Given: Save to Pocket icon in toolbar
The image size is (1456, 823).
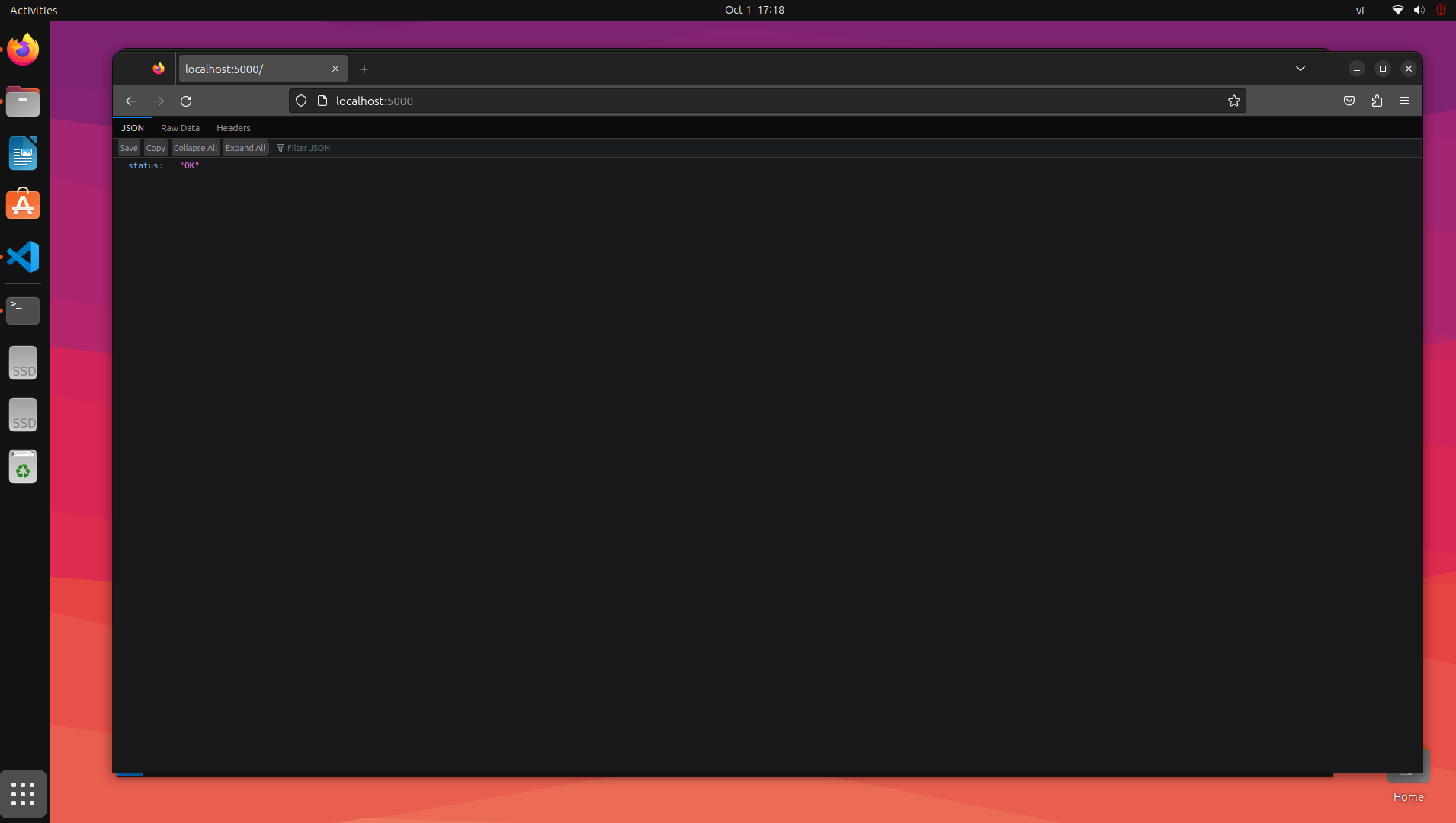Looking at the screenshot, I should [x=1349, y=101].
